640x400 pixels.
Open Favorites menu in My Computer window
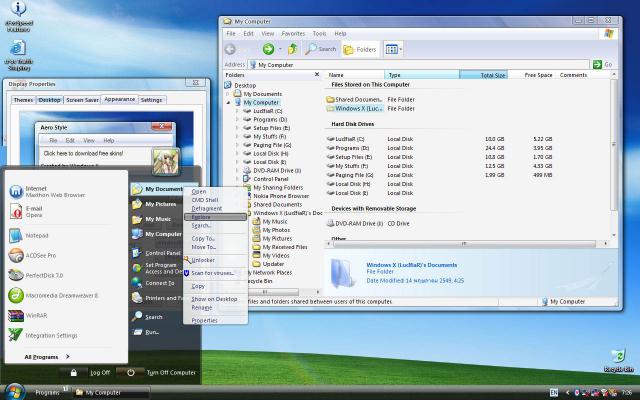click(293, 33)
